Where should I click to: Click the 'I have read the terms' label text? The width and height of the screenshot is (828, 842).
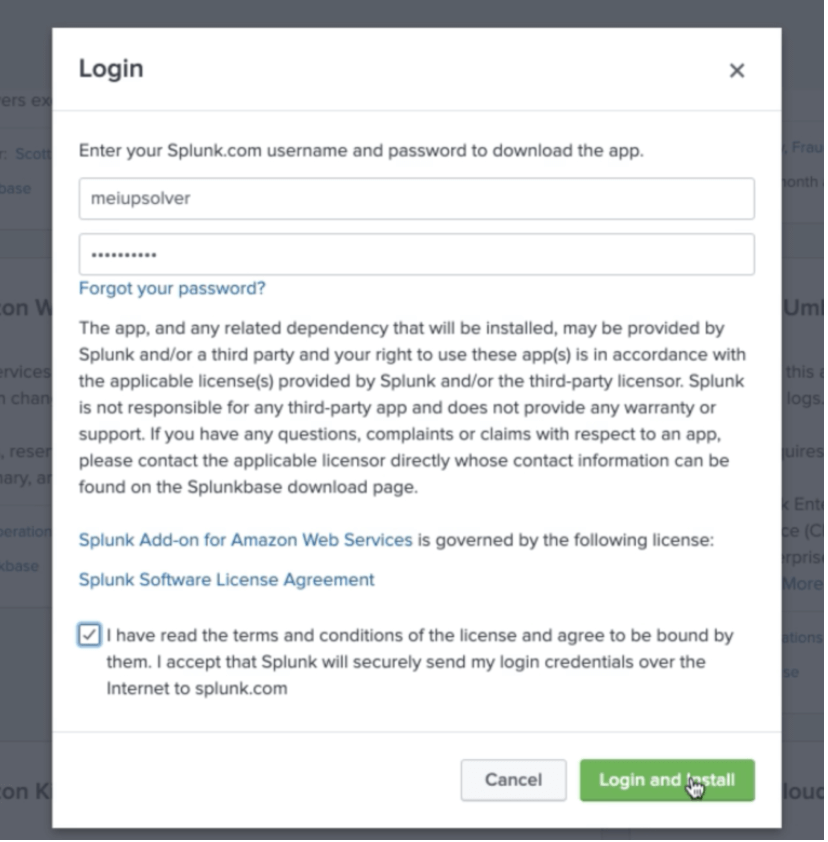[419, 662]
